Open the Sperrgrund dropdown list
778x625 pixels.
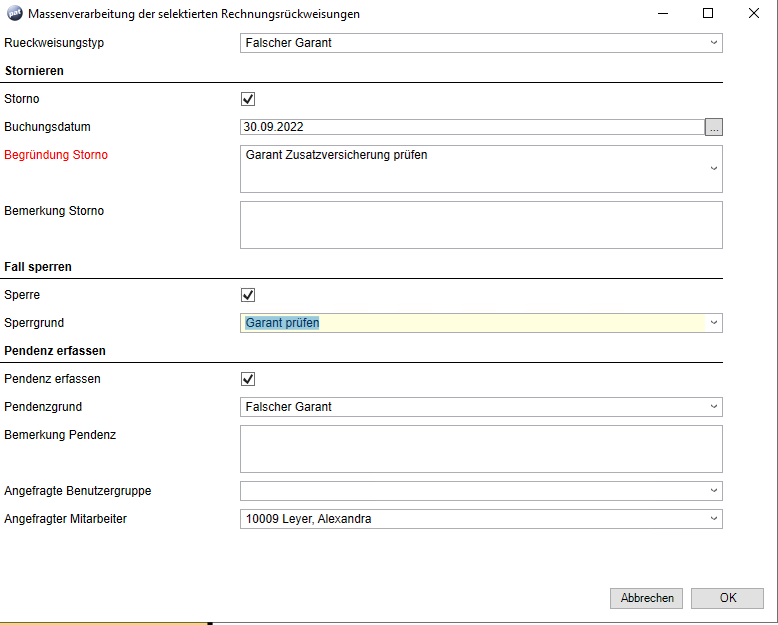coord(713,323)
